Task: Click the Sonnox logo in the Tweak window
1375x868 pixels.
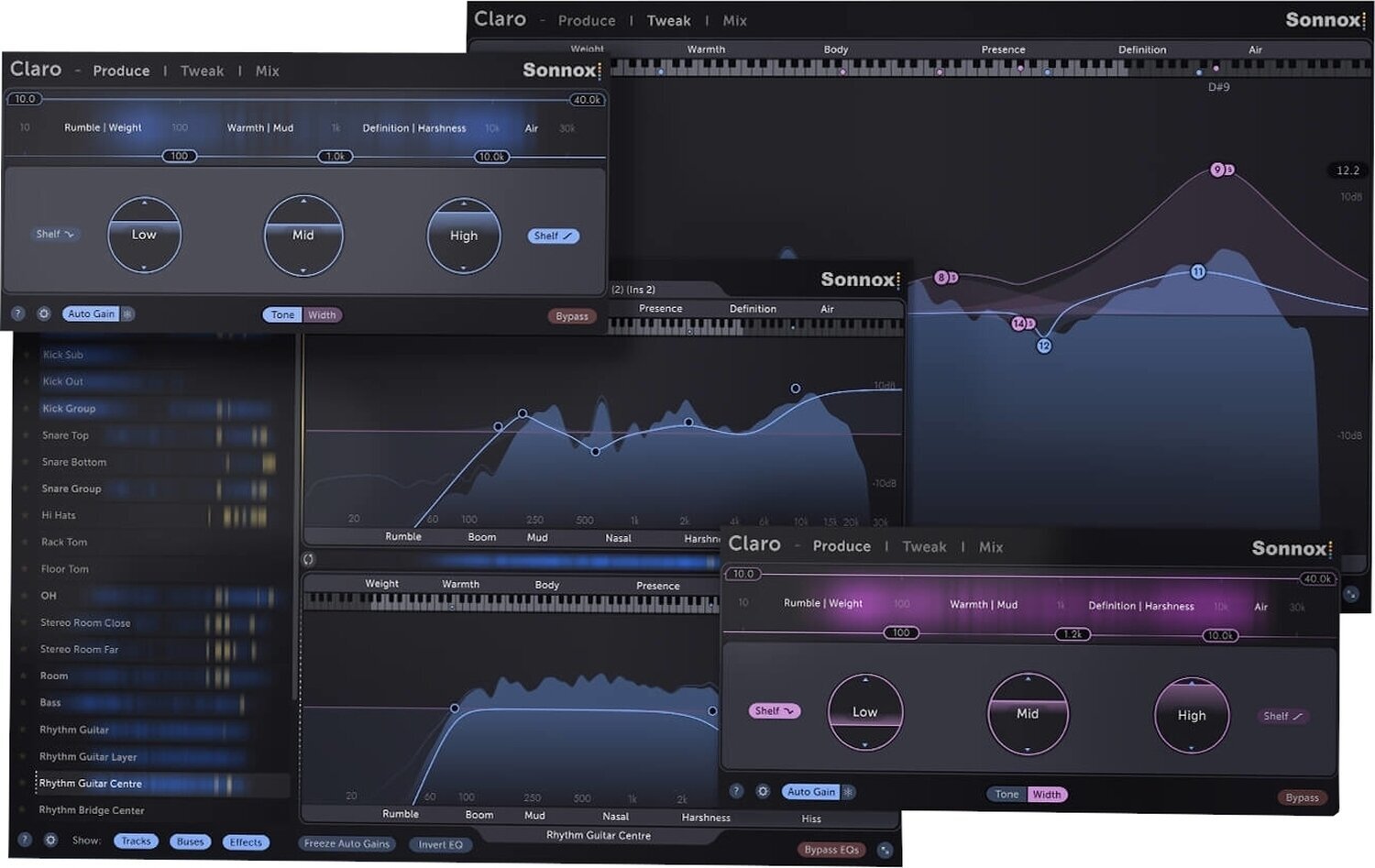Action: click(1325, 20)
